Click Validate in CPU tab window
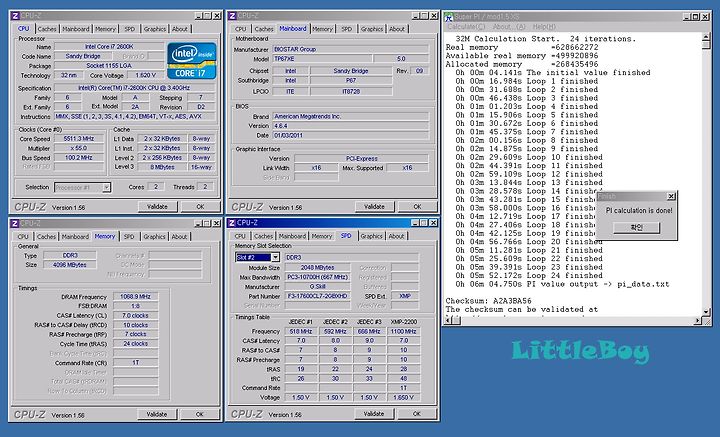The width and height of the screenshot is (720, 437). click(157, 207)
